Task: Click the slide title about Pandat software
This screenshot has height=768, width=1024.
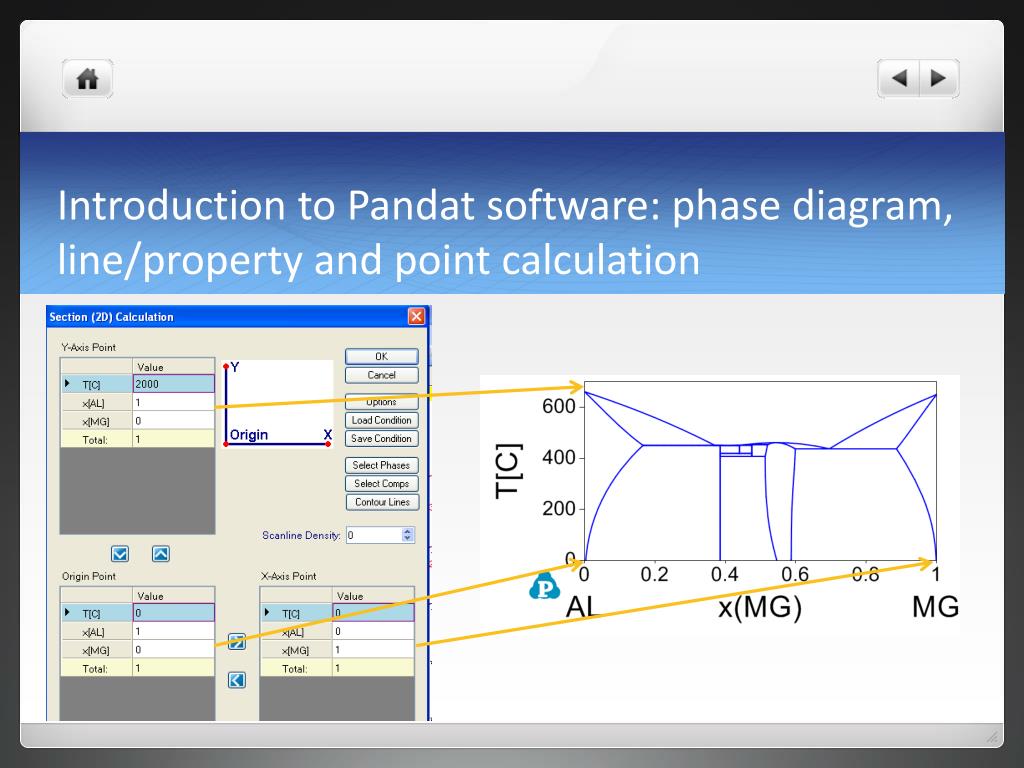Action: (x=504, y=232)
